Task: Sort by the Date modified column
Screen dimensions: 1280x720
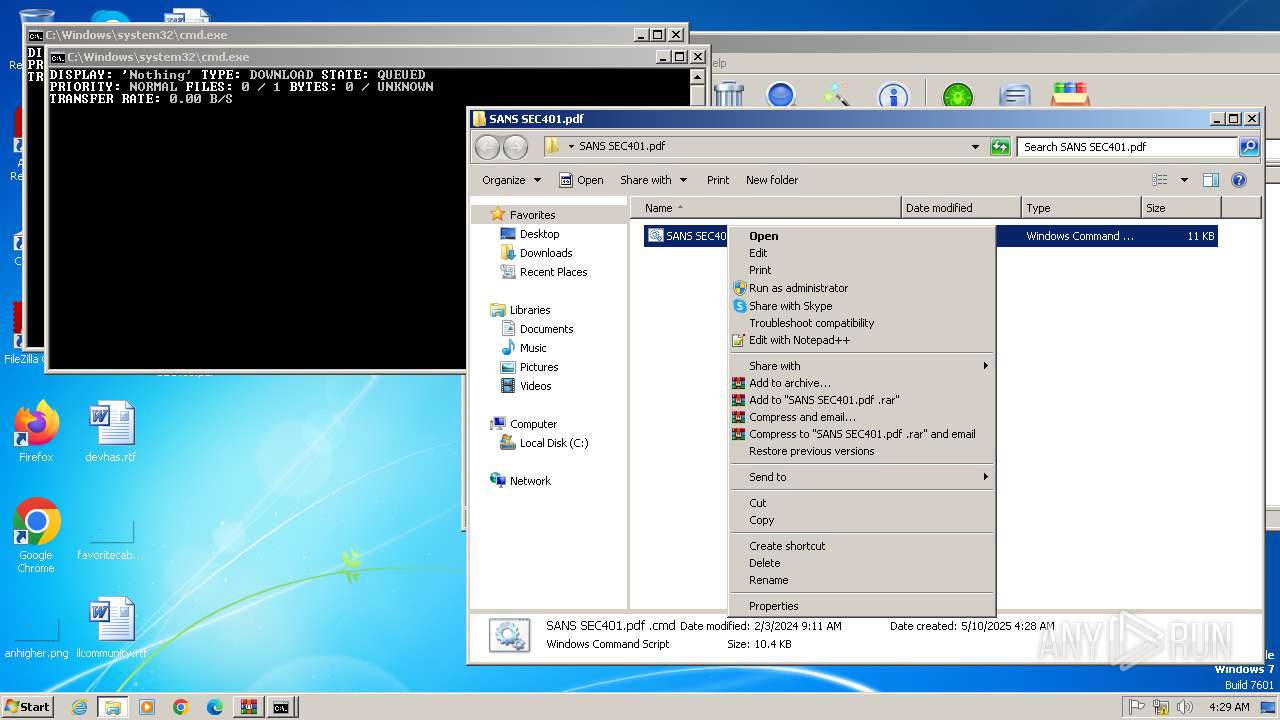Action: (x=961, y=208)
